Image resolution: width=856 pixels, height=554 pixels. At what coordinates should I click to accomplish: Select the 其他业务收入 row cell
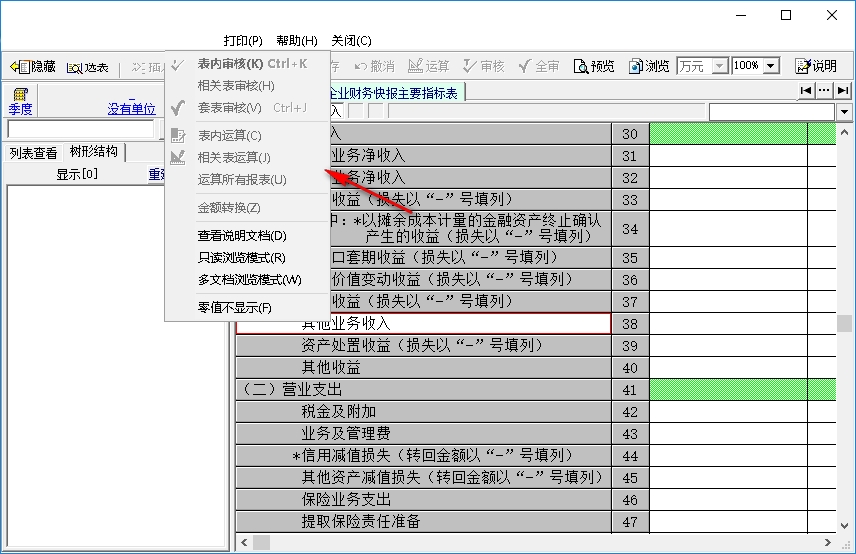423,324
